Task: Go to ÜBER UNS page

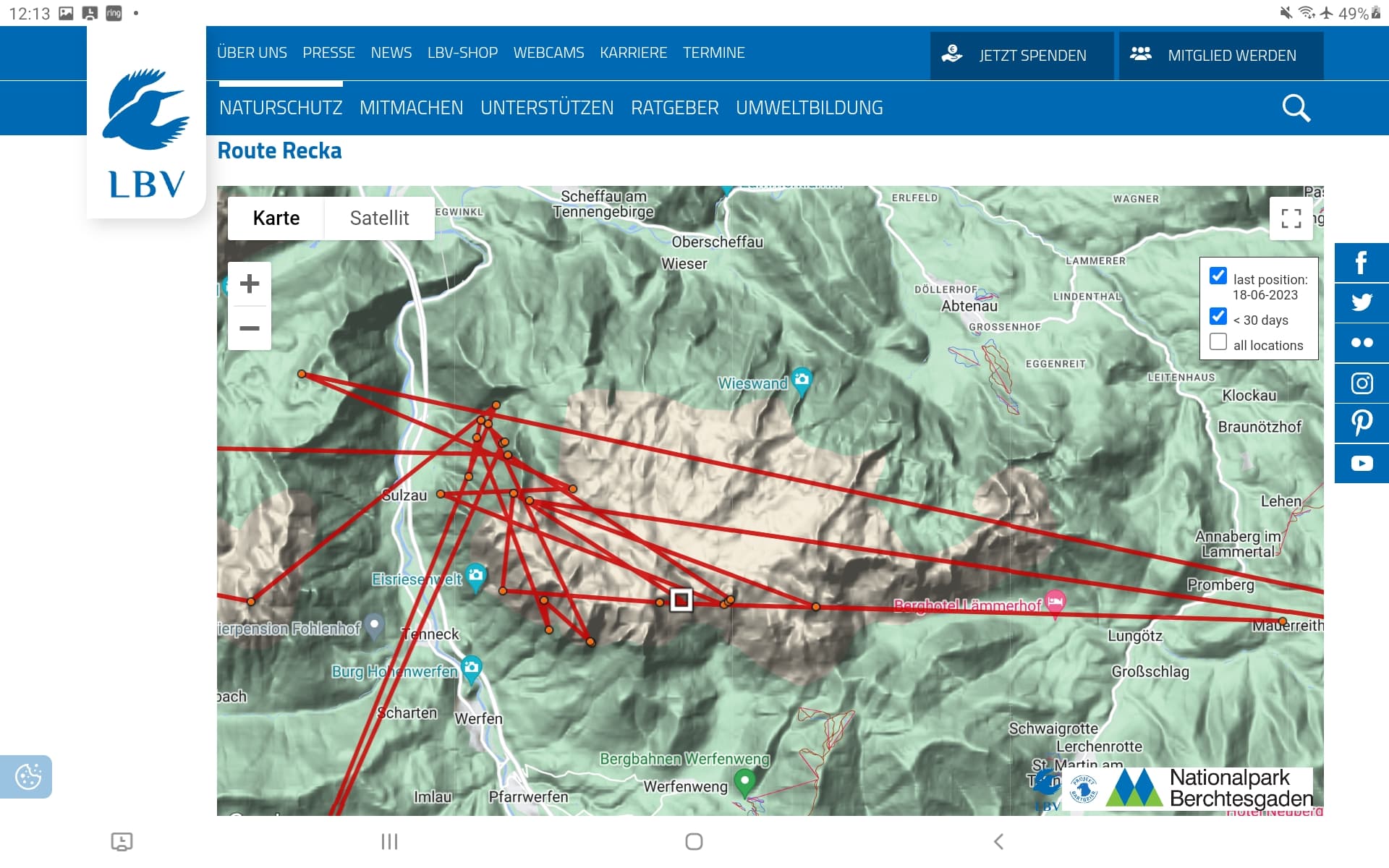Action: click(x=252, y=53)
